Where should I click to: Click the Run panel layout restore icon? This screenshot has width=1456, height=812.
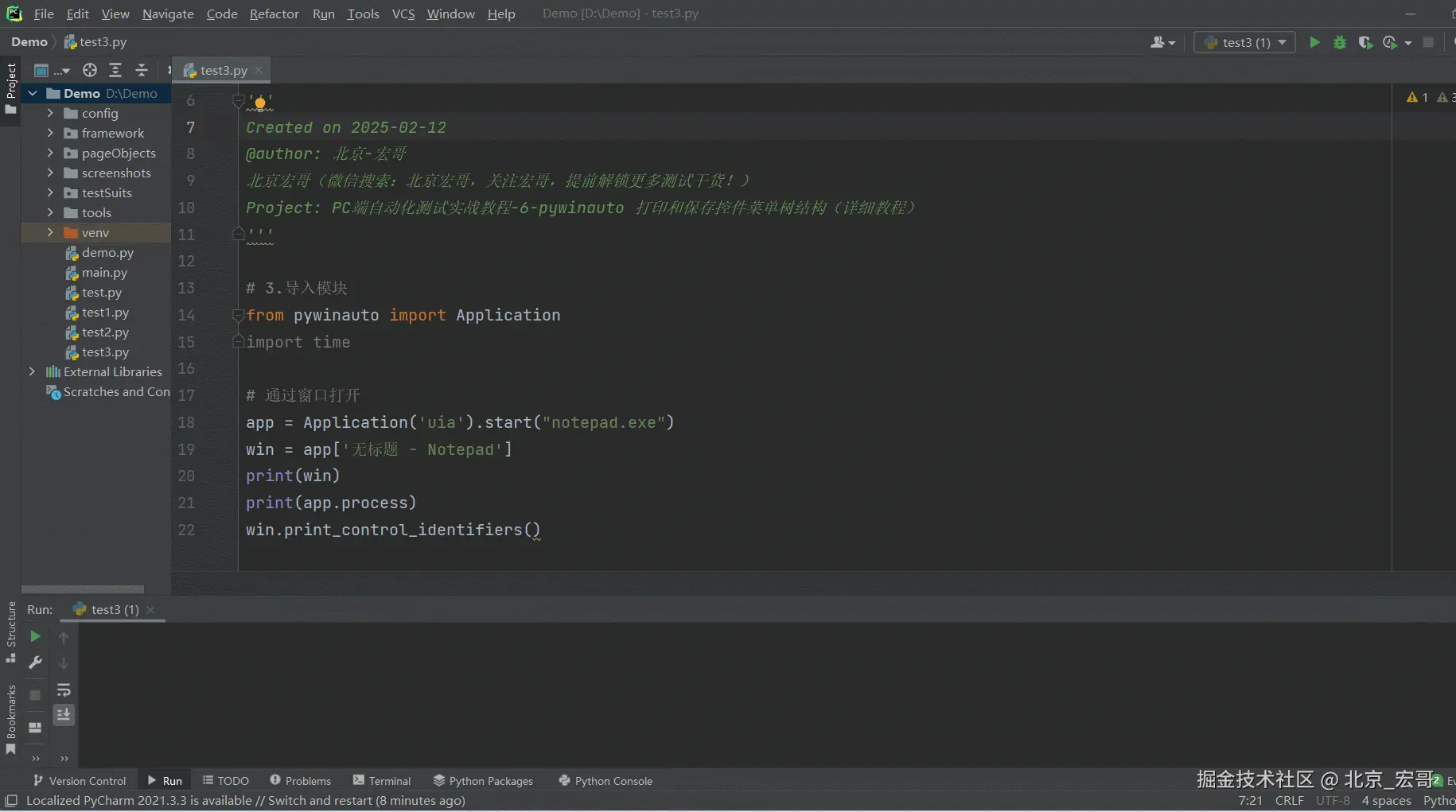coord(35,728)
